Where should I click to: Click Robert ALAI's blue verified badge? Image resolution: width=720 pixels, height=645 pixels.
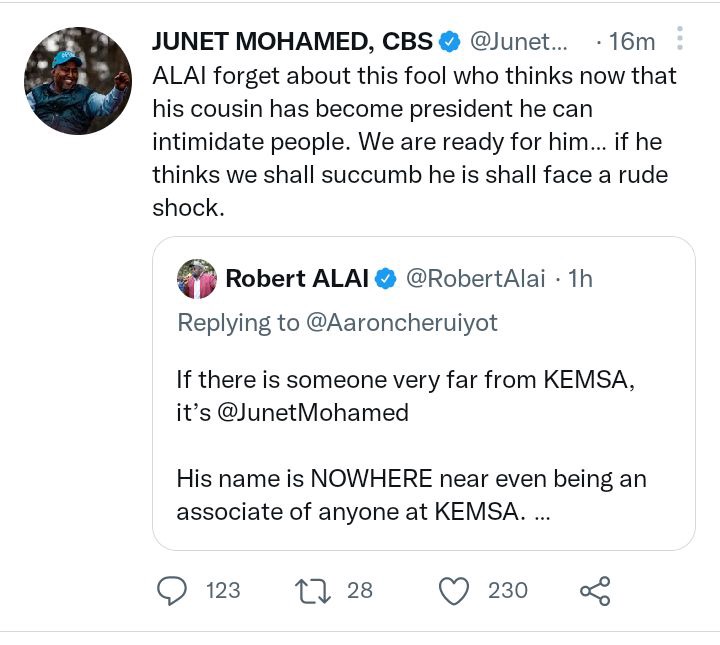tap(385, 279)
